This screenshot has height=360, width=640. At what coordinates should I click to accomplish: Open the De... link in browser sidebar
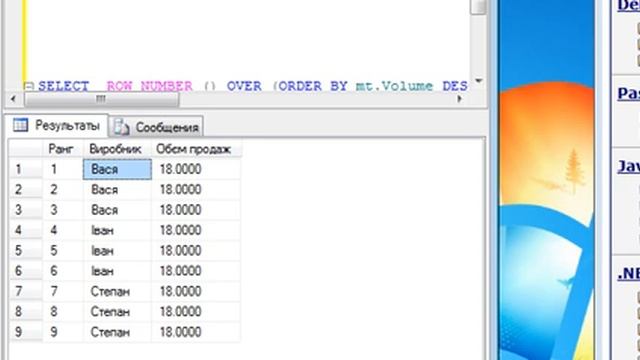pyautogui.click(x=629, y=5)
